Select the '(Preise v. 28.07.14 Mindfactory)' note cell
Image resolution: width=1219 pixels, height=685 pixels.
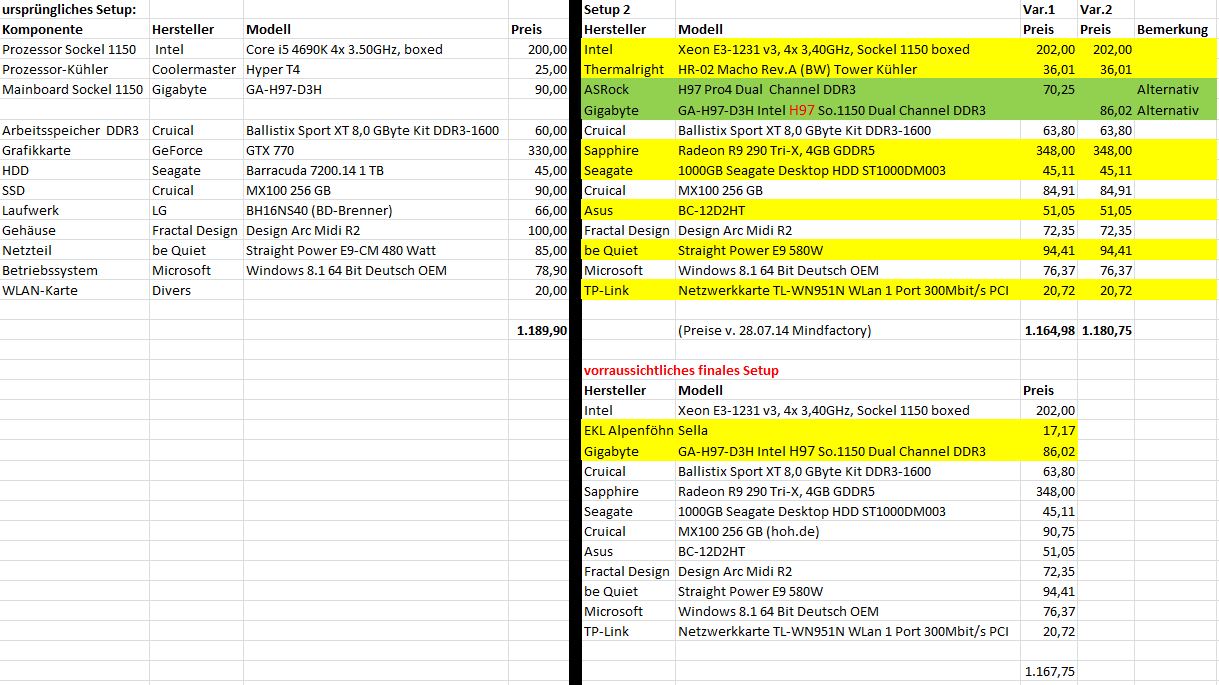[x=848, y=330]
